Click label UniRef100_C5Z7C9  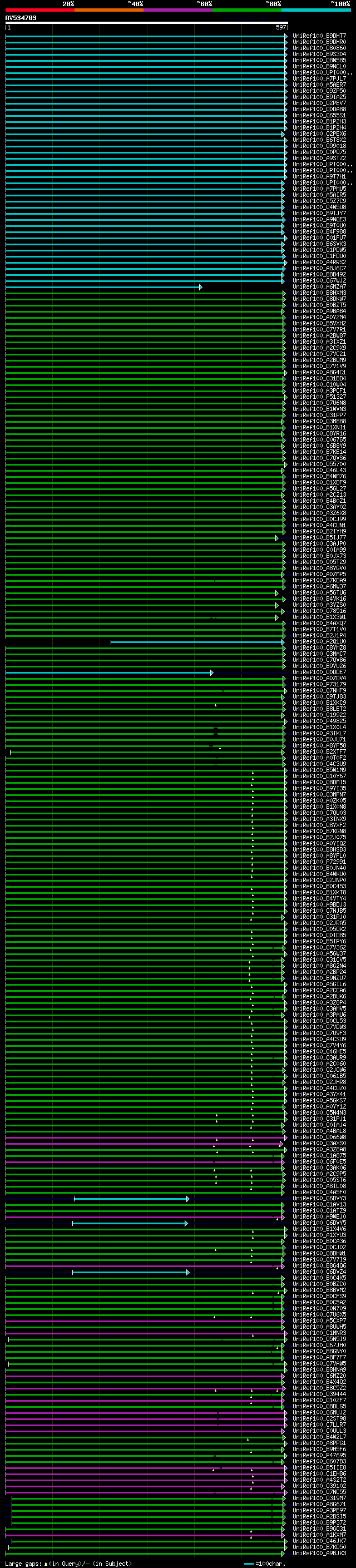(319, 201)
